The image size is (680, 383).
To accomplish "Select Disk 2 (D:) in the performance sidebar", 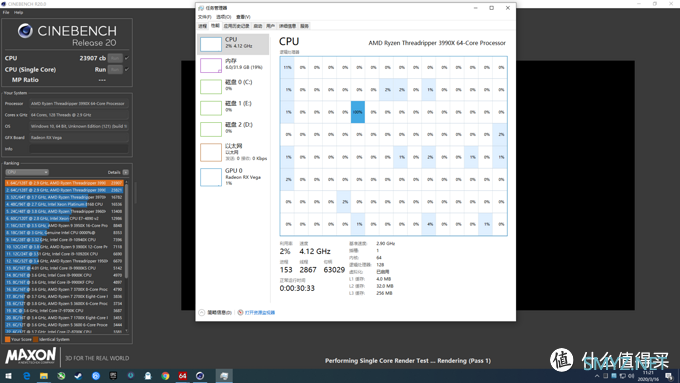I will point(233,129).
